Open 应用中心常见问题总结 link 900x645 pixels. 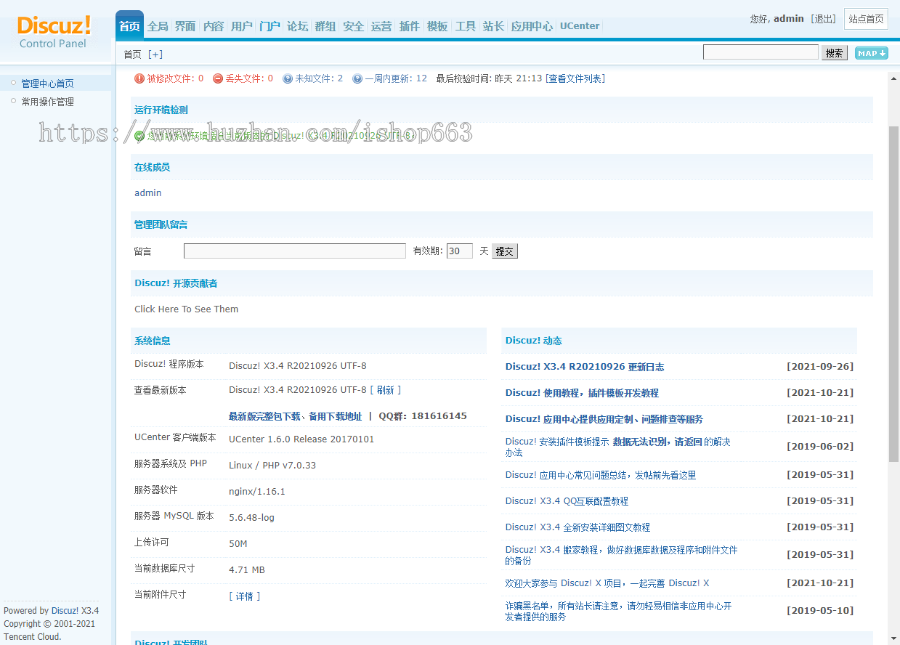(x=600, y=475)
